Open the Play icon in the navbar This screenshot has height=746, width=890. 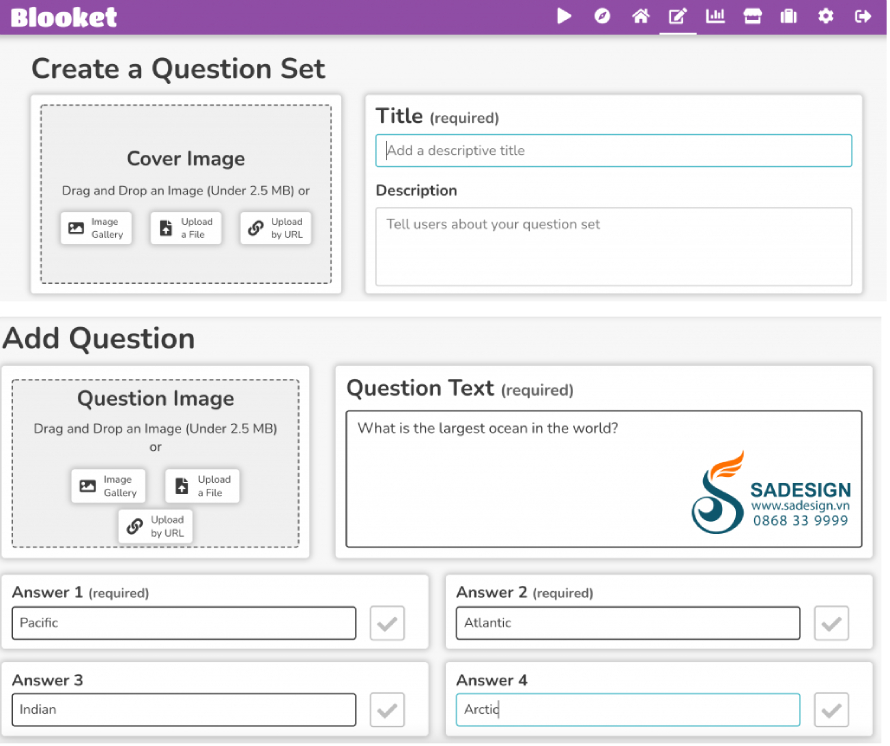coord(564,16)
